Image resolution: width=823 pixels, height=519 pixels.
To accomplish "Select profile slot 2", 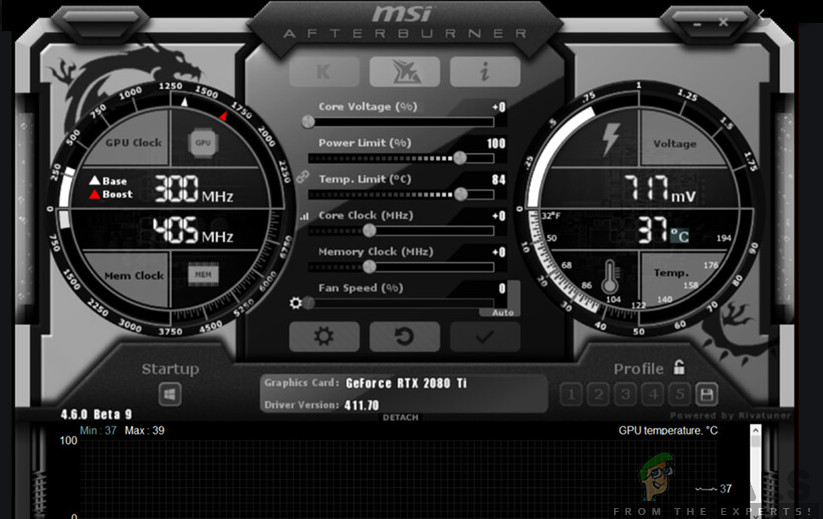I will click(x=598, y=394).
